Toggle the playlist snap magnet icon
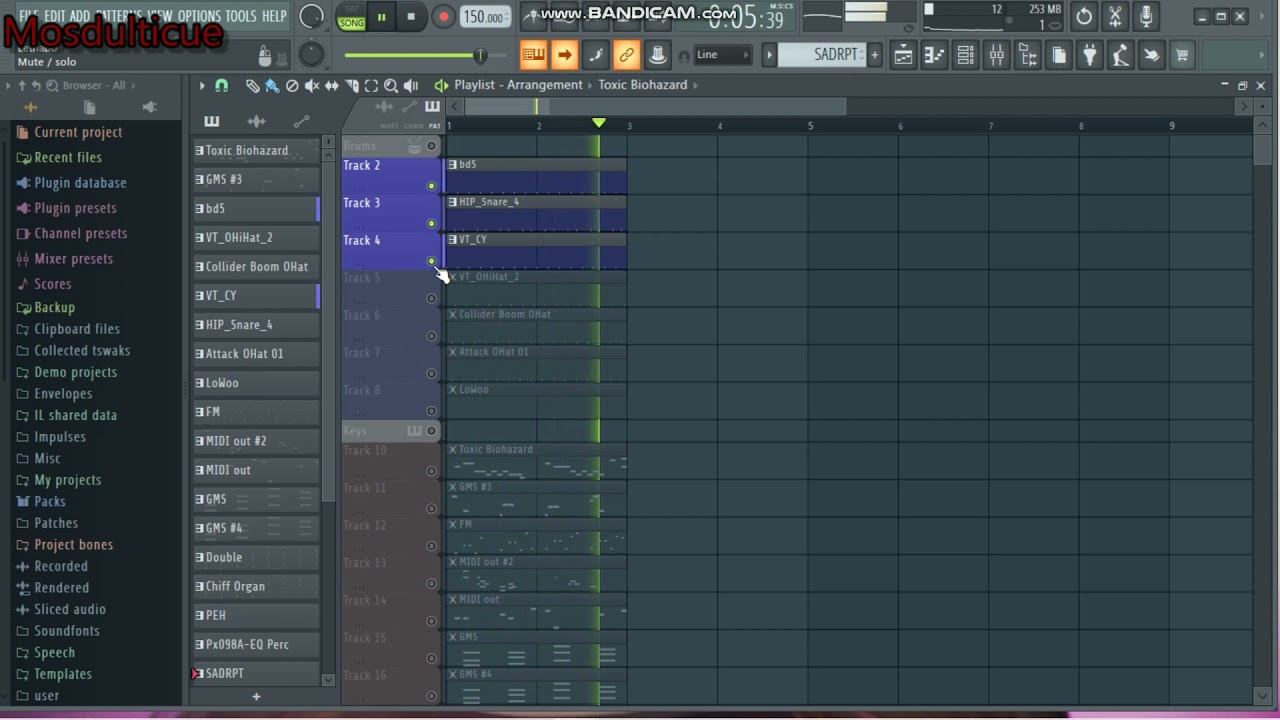Image resolution: width=1280 pixels, height=720 pixels. coord(221,86)
